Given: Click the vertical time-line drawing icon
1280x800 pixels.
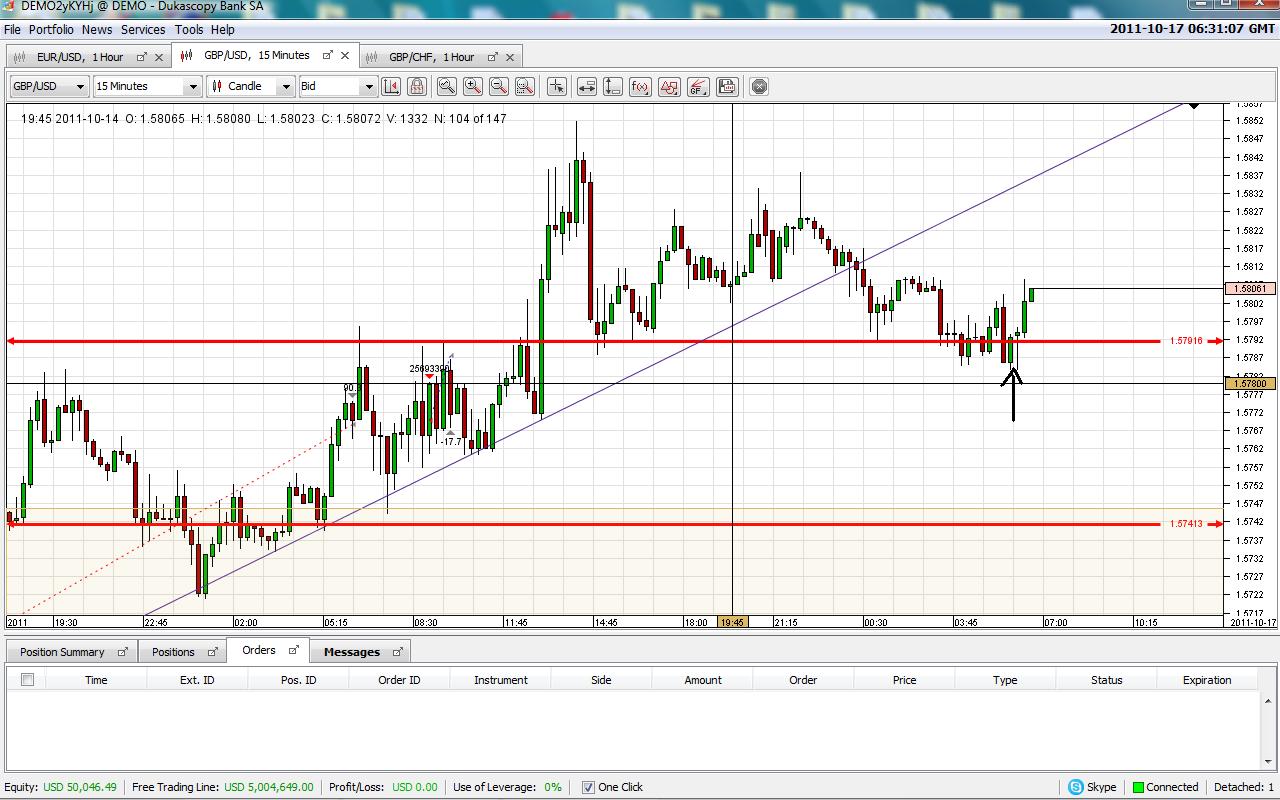Looking at the screenshot, I should [613, 86].
